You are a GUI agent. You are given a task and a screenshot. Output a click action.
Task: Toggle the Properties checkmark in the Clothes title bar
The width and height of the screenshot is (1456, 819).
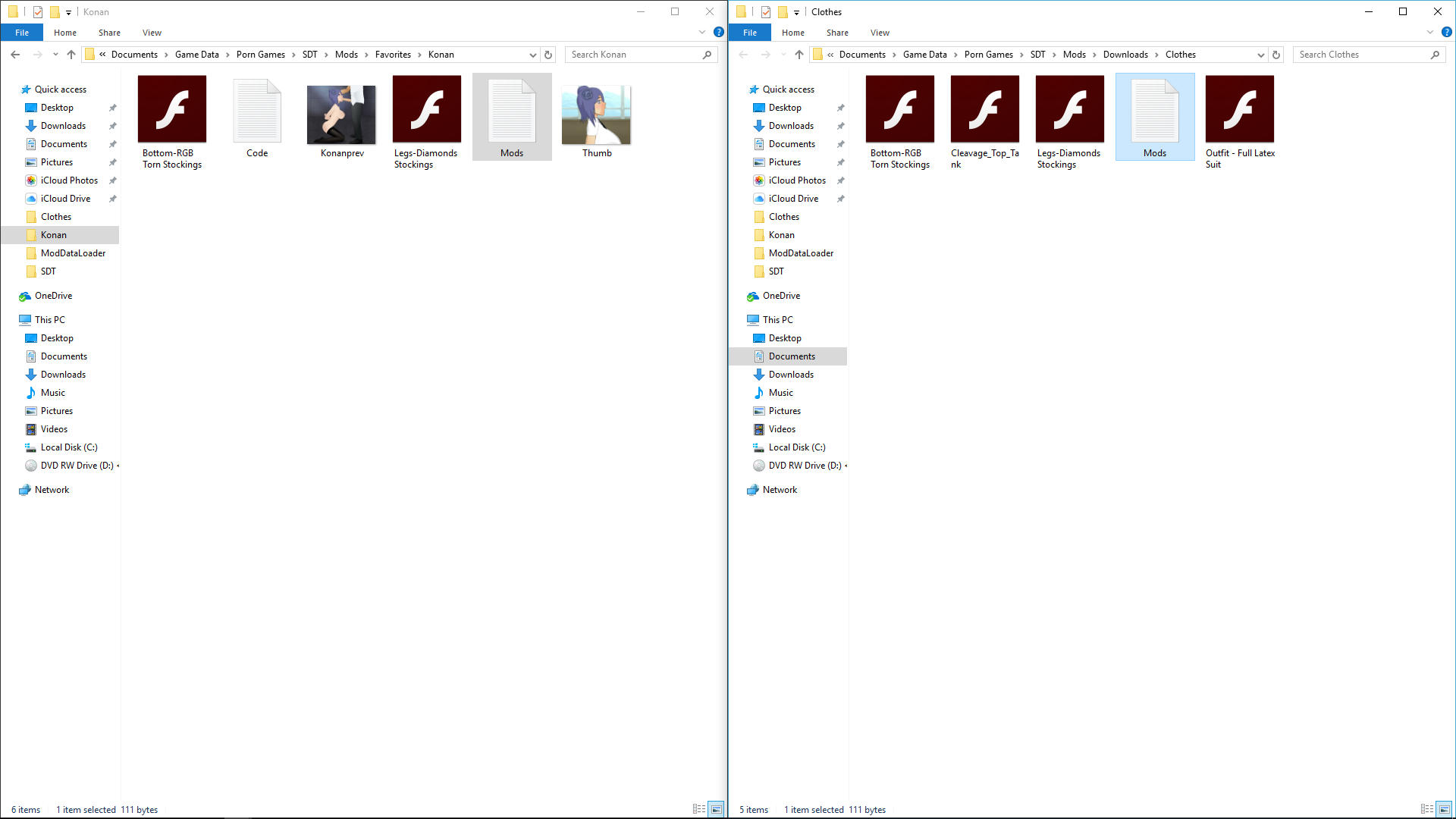point(766,12)
